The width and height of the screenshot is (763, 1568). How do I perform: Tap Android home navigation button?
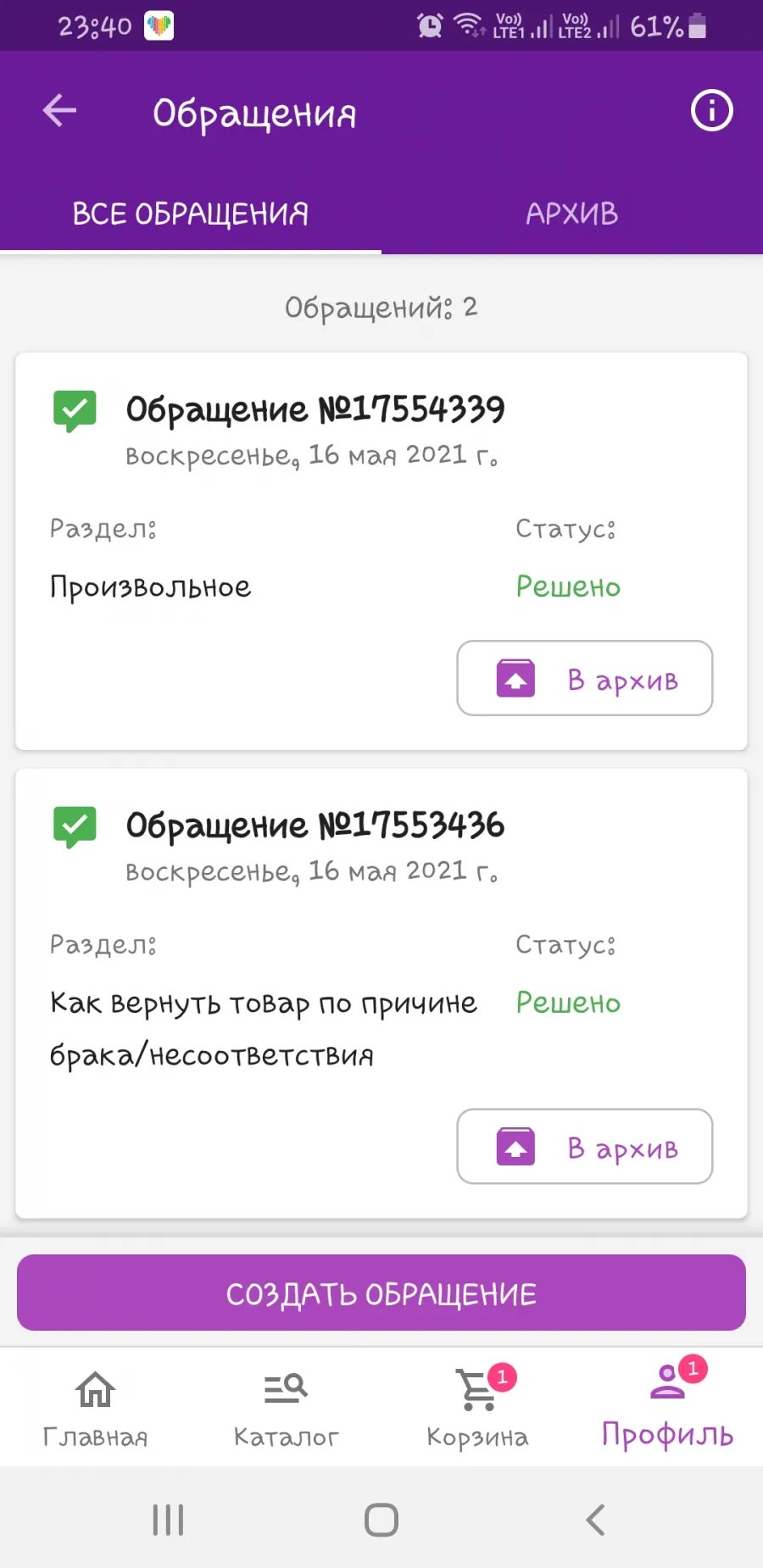click(381, 1520)
